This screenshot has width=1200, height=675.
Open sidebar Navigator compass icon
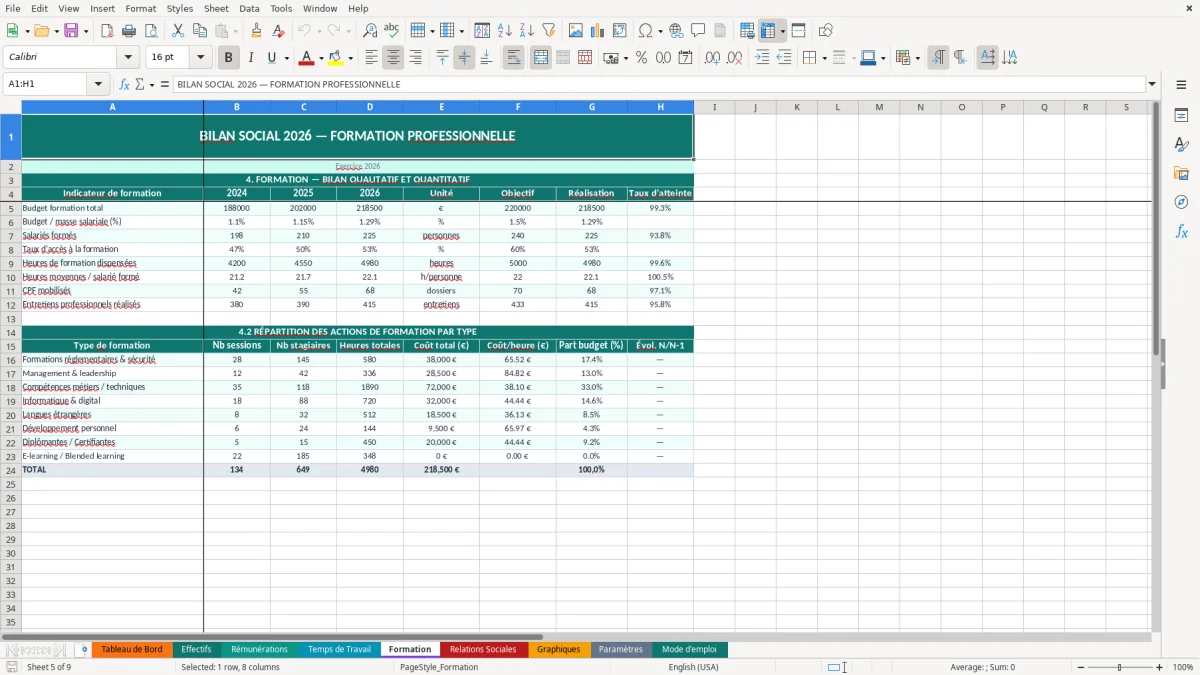point(1181,202)
